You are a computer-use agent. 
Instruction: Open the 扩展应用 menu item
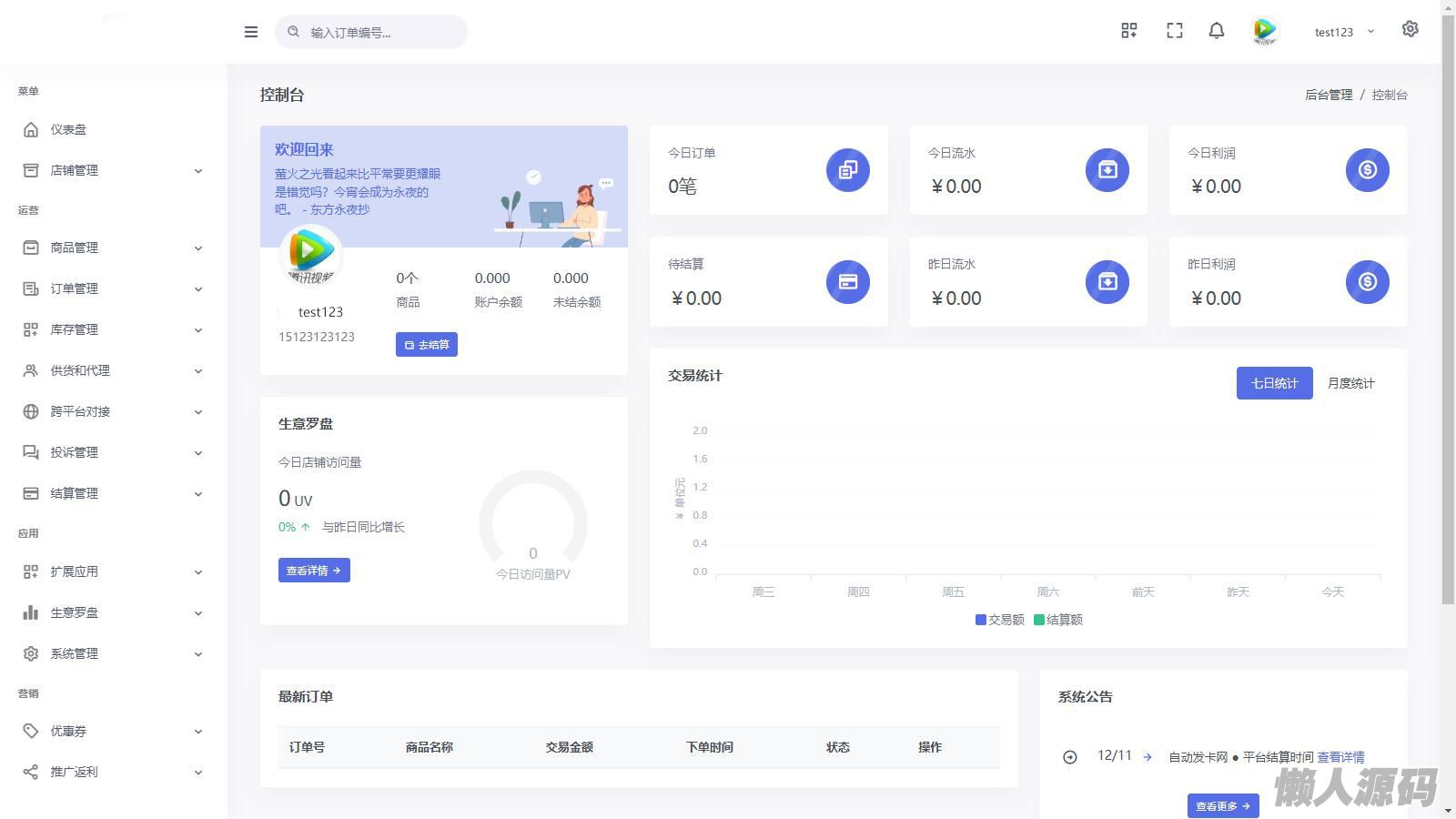pos(114,571)
